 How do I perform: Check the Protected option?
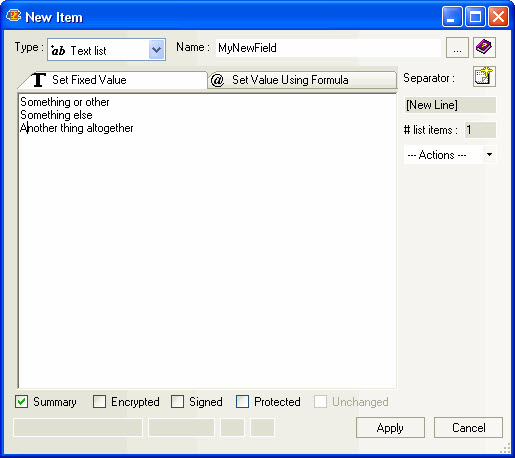click(x=242, y=401)
